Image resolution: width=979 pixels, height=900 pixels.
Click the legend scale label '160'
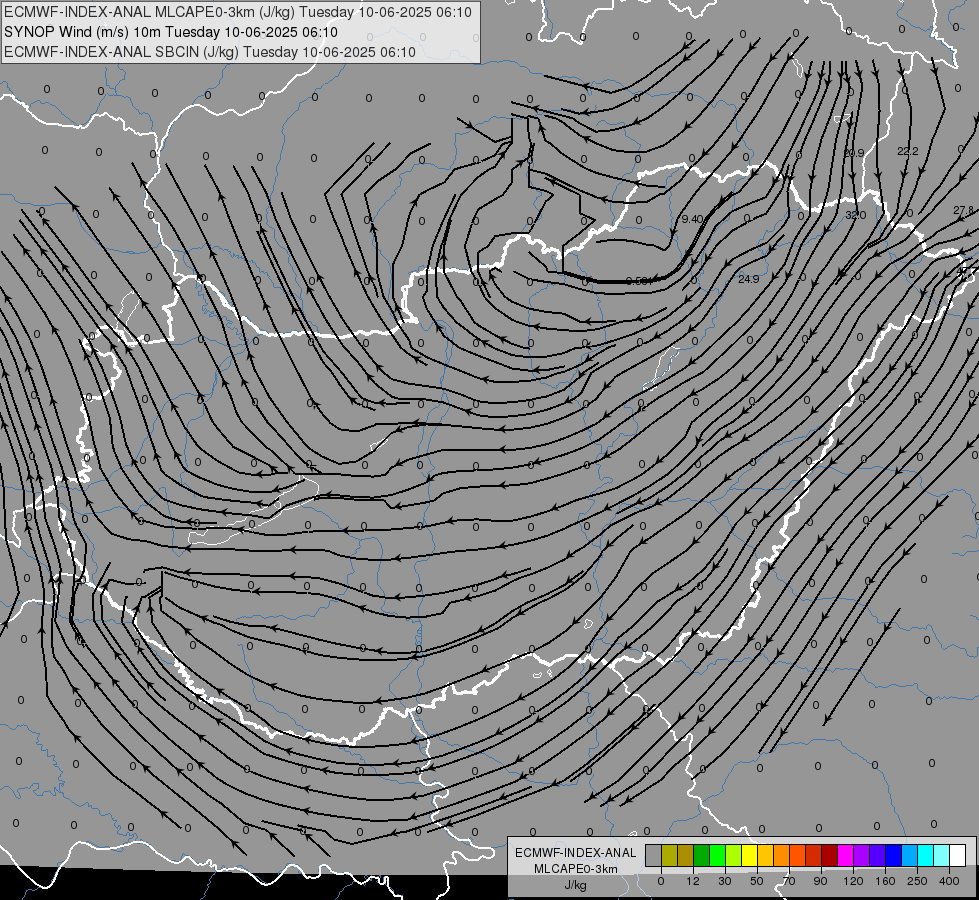(x=885, y=881)
